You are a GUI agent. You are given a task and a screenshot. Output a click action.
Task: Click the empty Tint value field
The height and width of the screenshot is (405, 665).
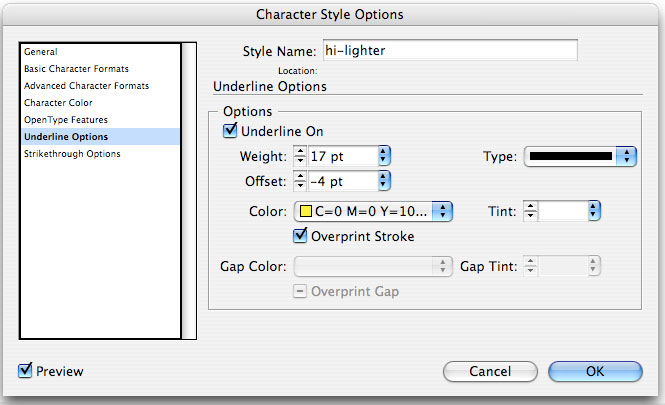(x=563, y=211)
